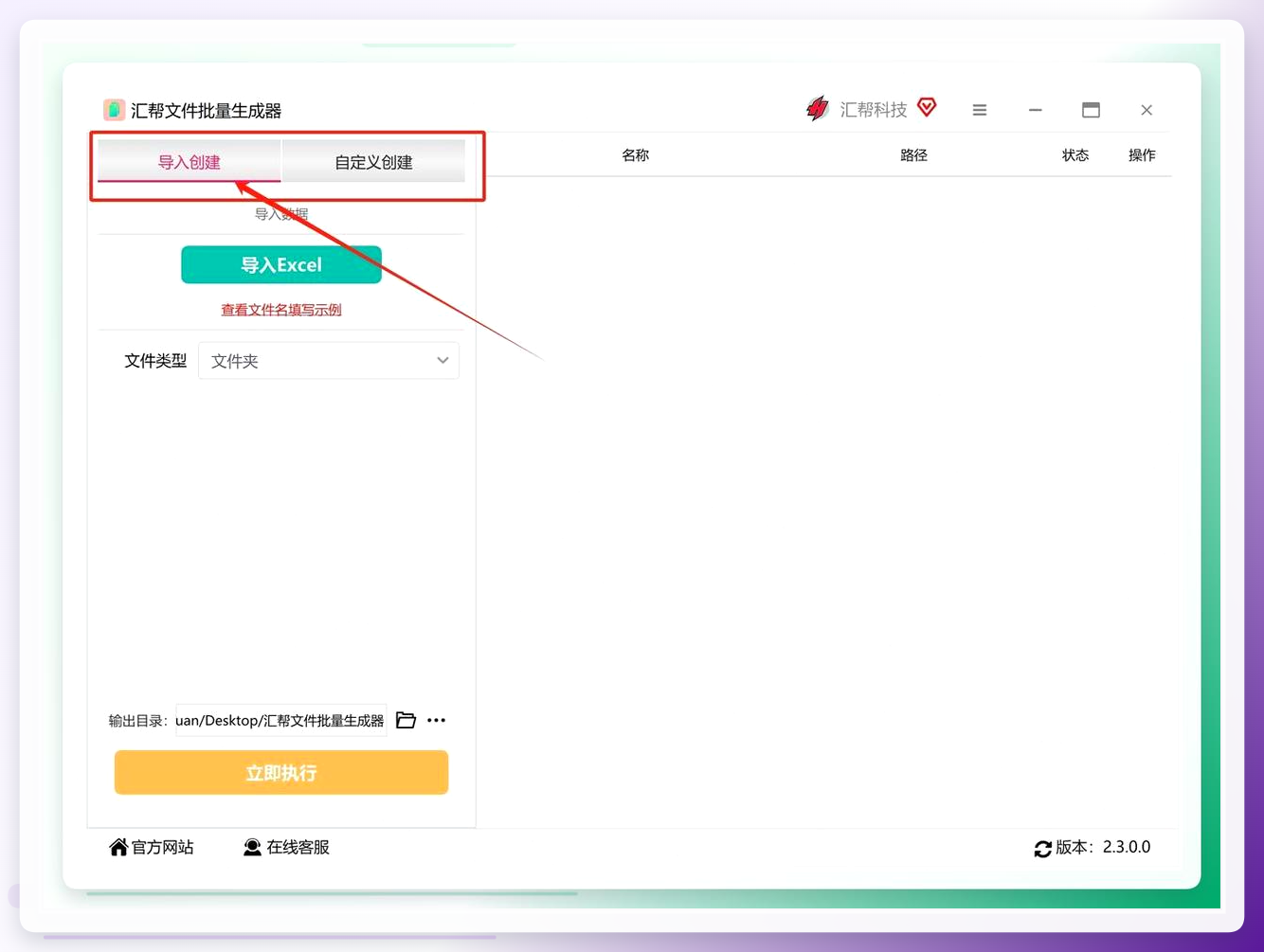
Task: Click the 名称 column header
Action: 636,155
